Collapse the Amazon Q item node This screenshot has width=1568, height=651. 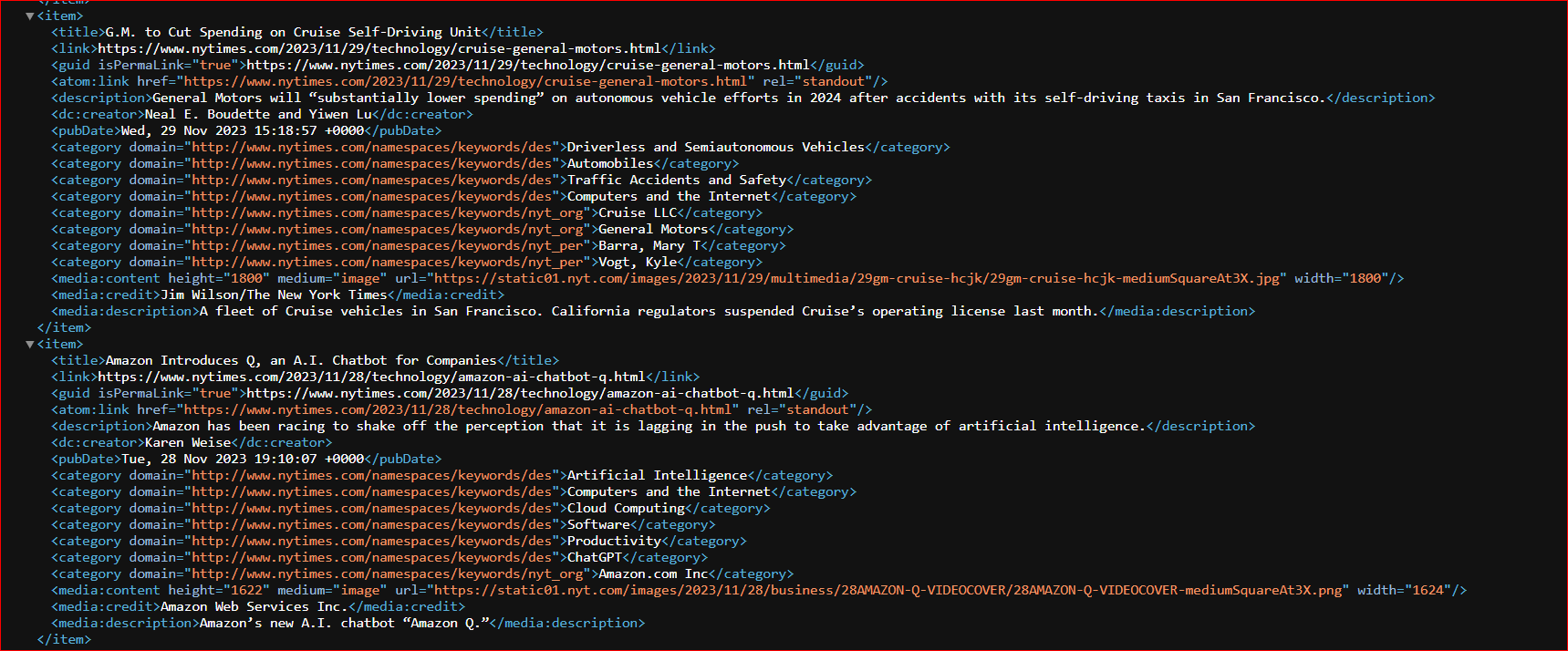(30, 344)
